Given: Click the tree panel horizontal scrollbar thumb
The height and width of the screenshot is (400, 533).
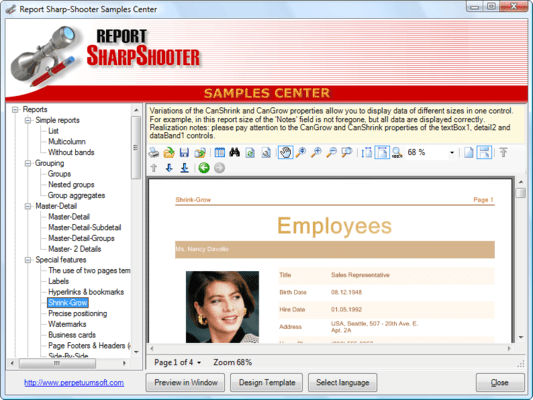Looking at the screenshot, I should 57,363.
